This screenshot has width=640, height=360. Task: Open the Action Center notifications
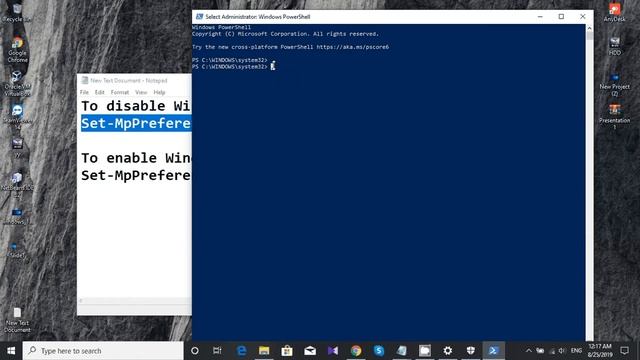click(624, 351)
